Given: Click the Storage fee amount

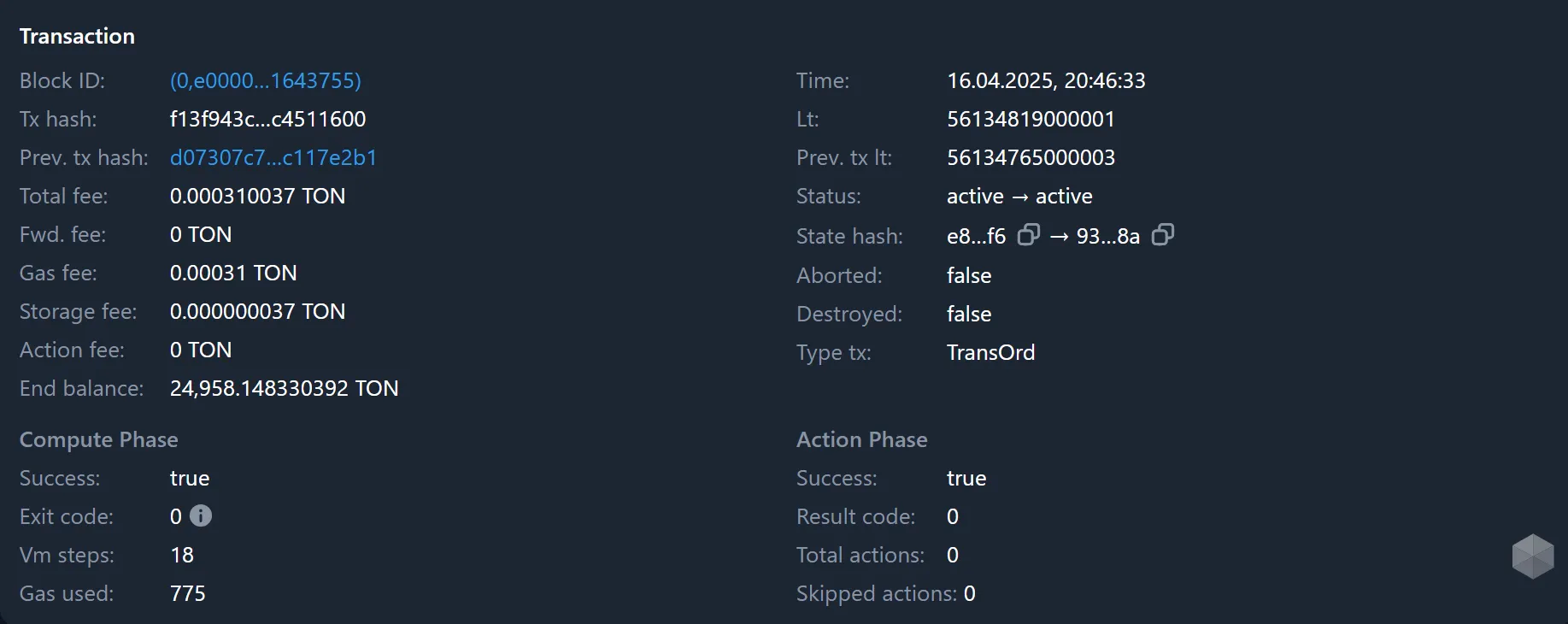Looking at the screenshot, I should pyautogui.click(x=257, y=311).
